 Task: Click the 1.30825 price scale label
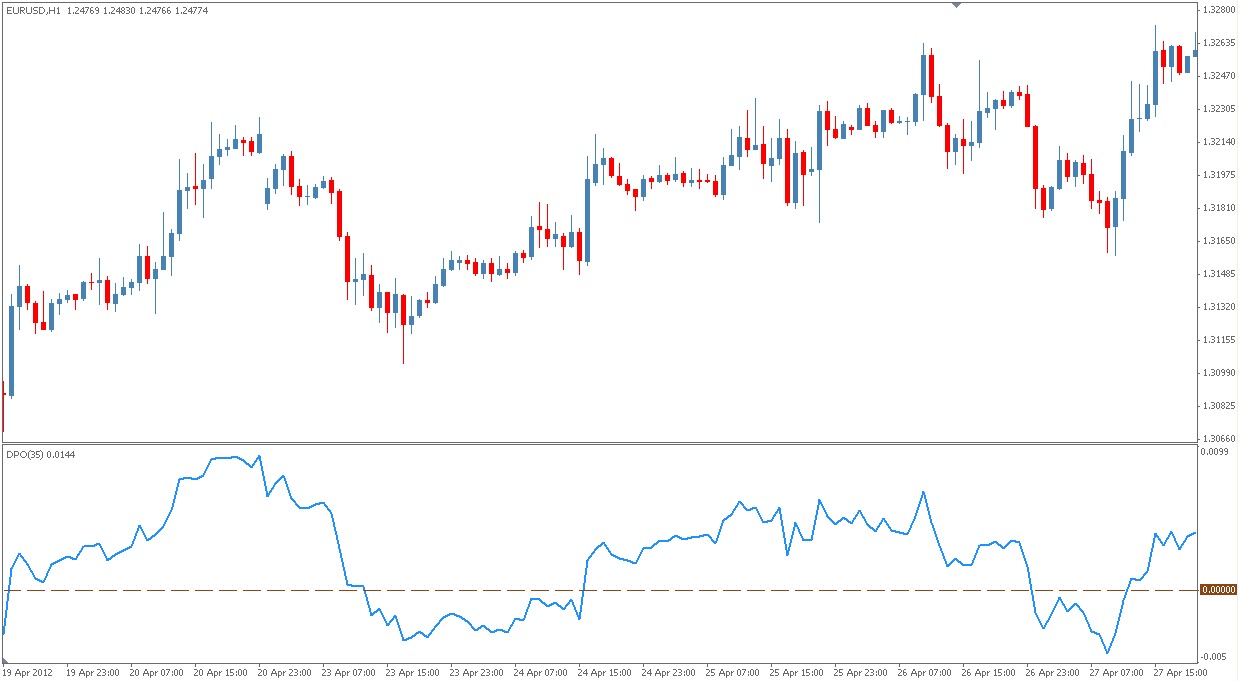[x=1220, y=406]
